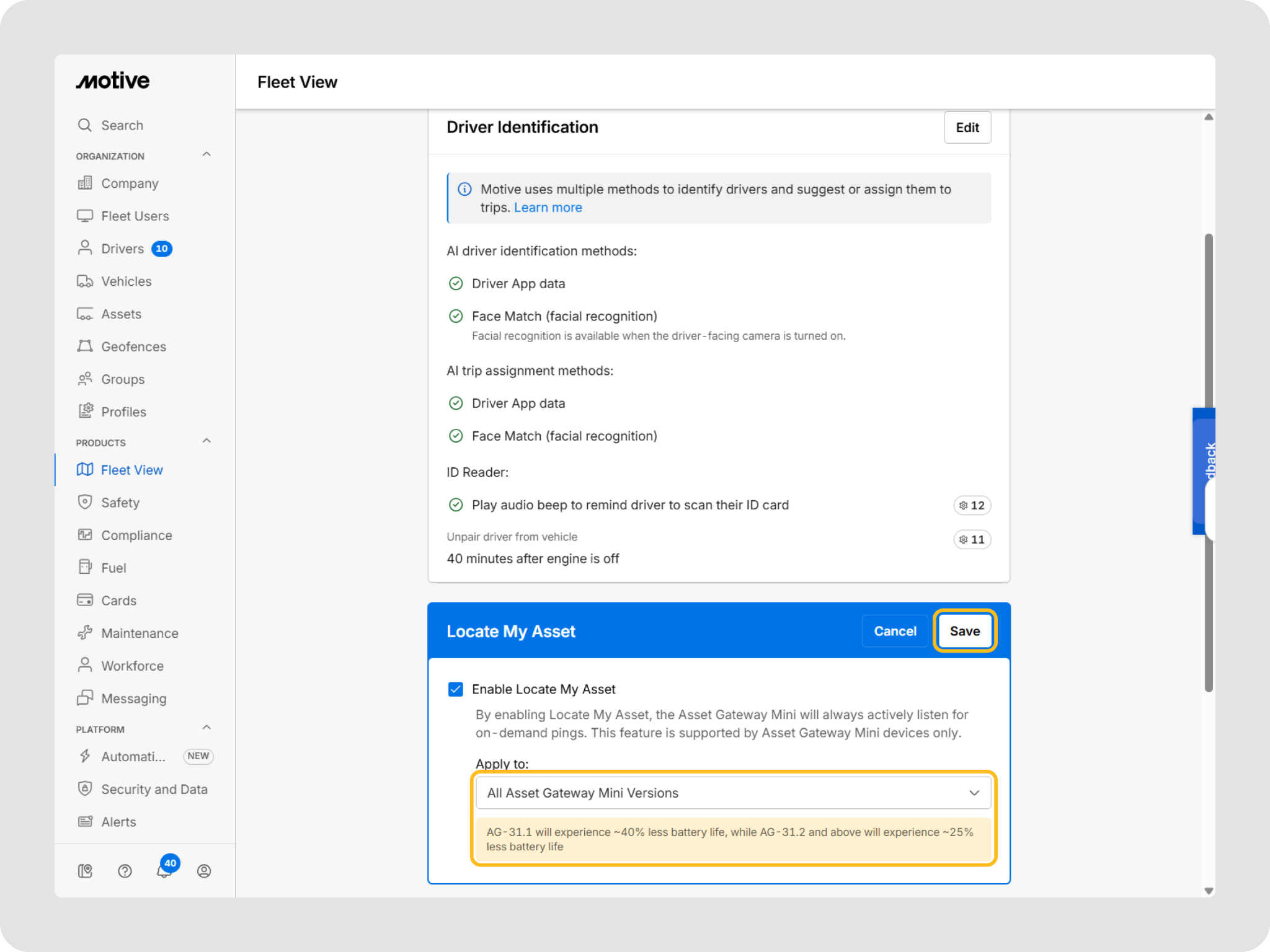Click the Security and Data shield icon

pyautogui.click(x=85, y=788)
